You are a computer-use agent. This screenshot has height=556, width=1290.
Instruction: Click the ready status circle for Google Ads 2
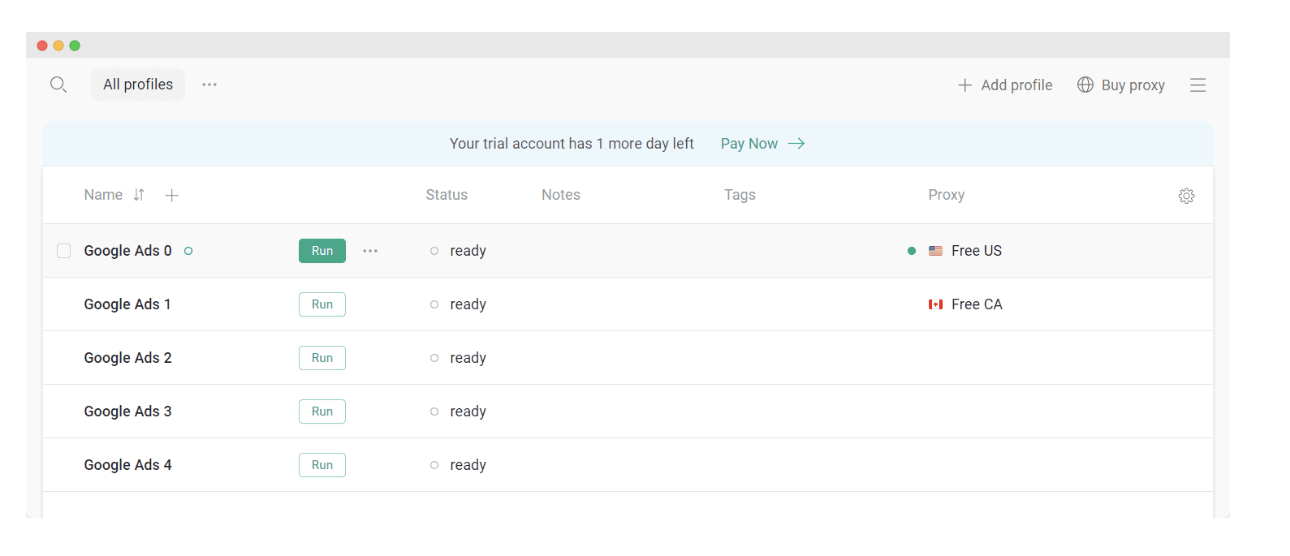[x=434, y=358]
